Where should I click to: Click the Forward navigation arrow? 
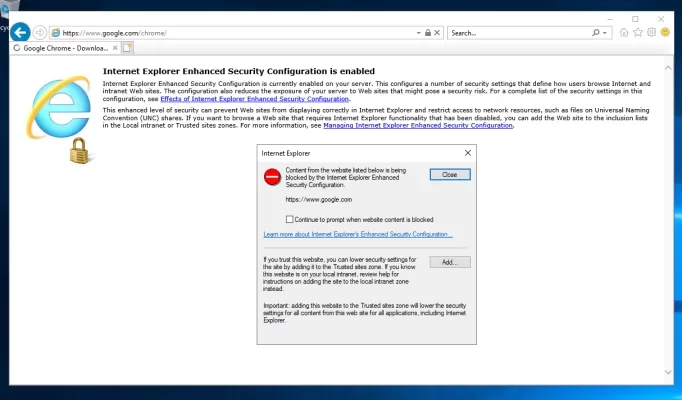click(x=41, y=32)
